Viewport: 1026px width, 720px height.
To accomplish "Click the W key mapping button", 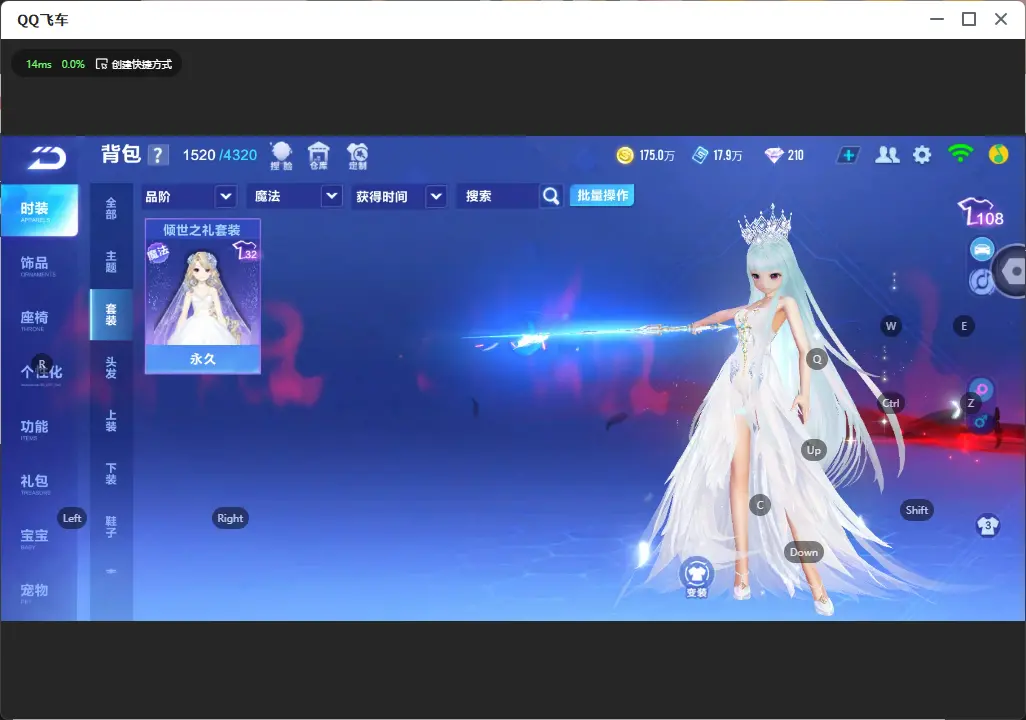I will (x=891, y=326).
